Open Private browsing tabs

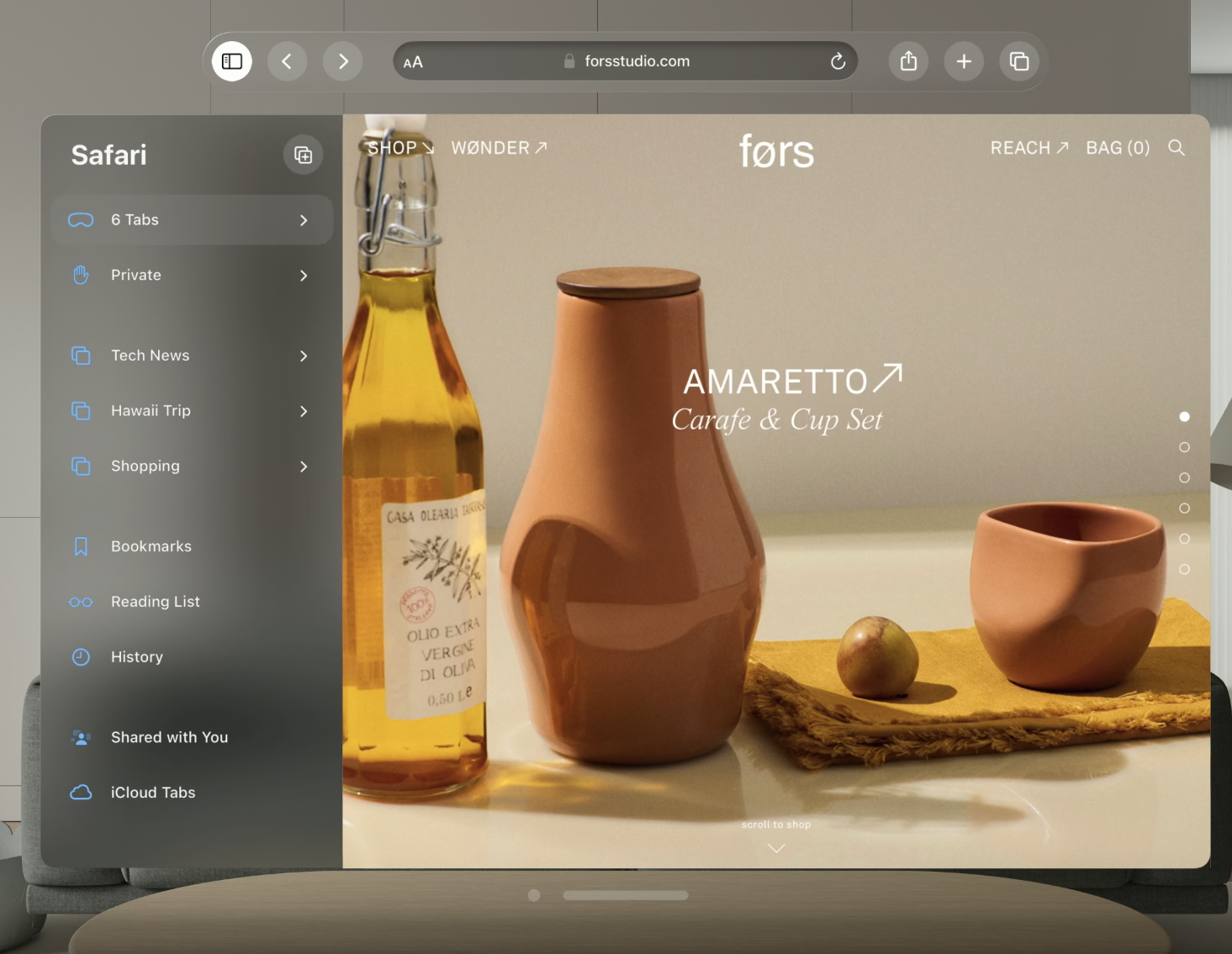(192, 276)
